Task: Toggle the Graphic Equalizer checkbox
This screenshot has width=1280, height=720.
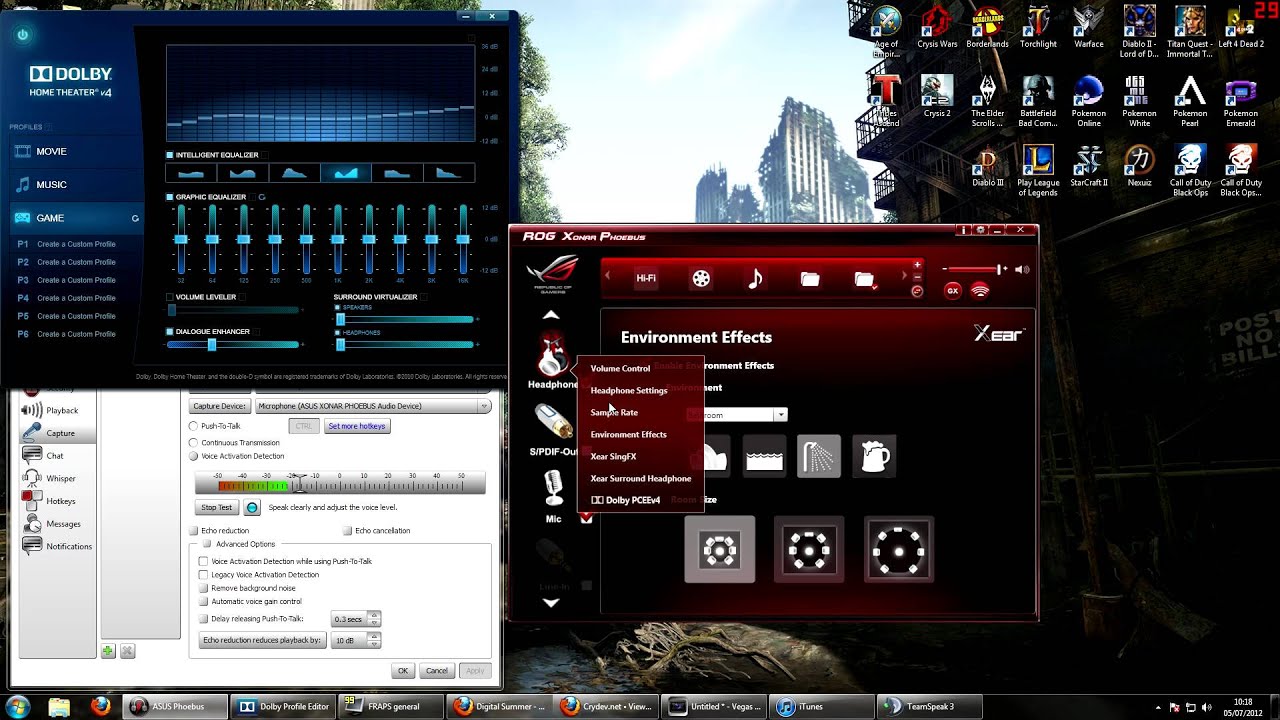Action: 170,197
